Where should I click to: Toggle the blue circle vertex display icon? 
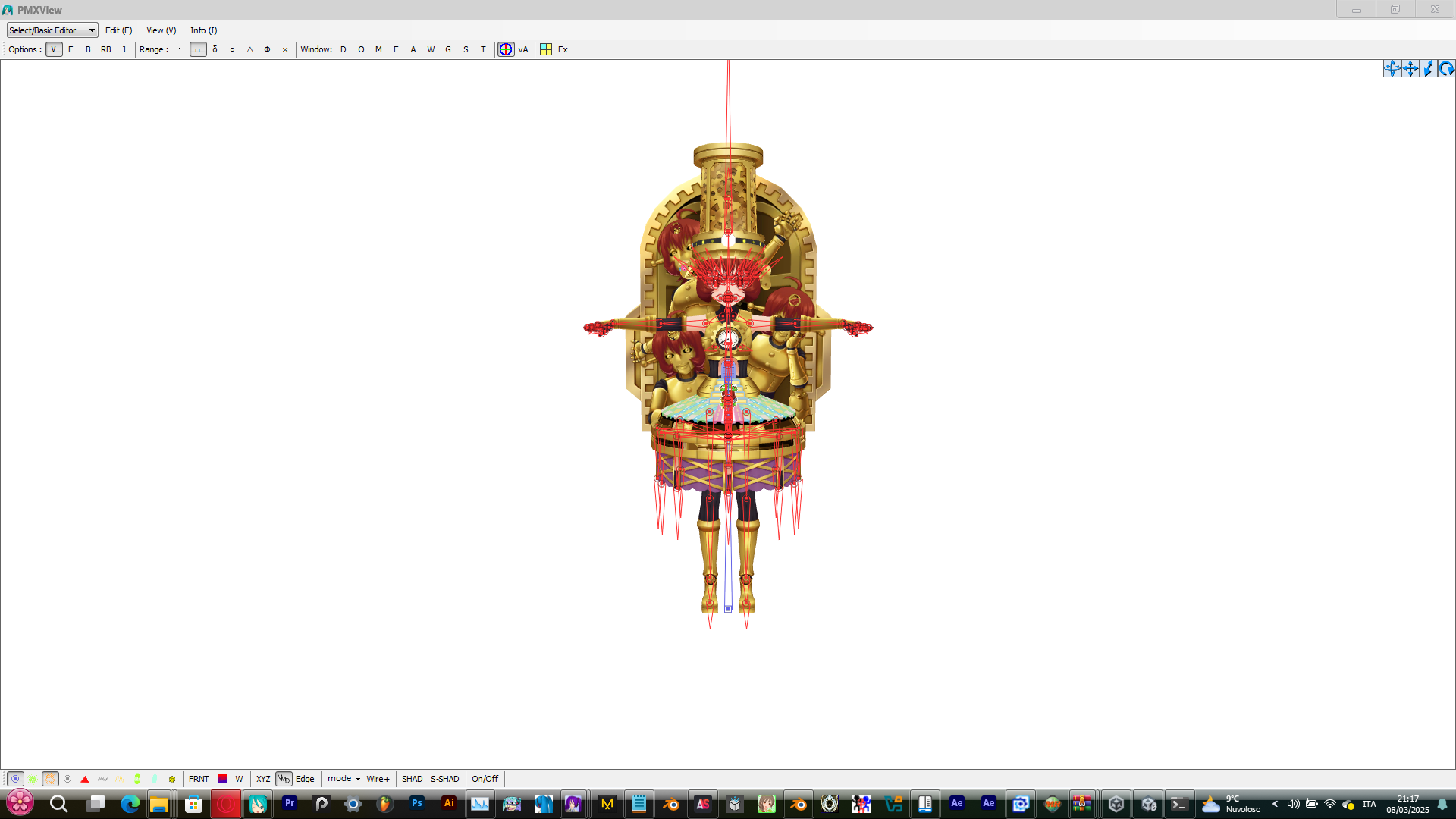(x=15, y=779)
